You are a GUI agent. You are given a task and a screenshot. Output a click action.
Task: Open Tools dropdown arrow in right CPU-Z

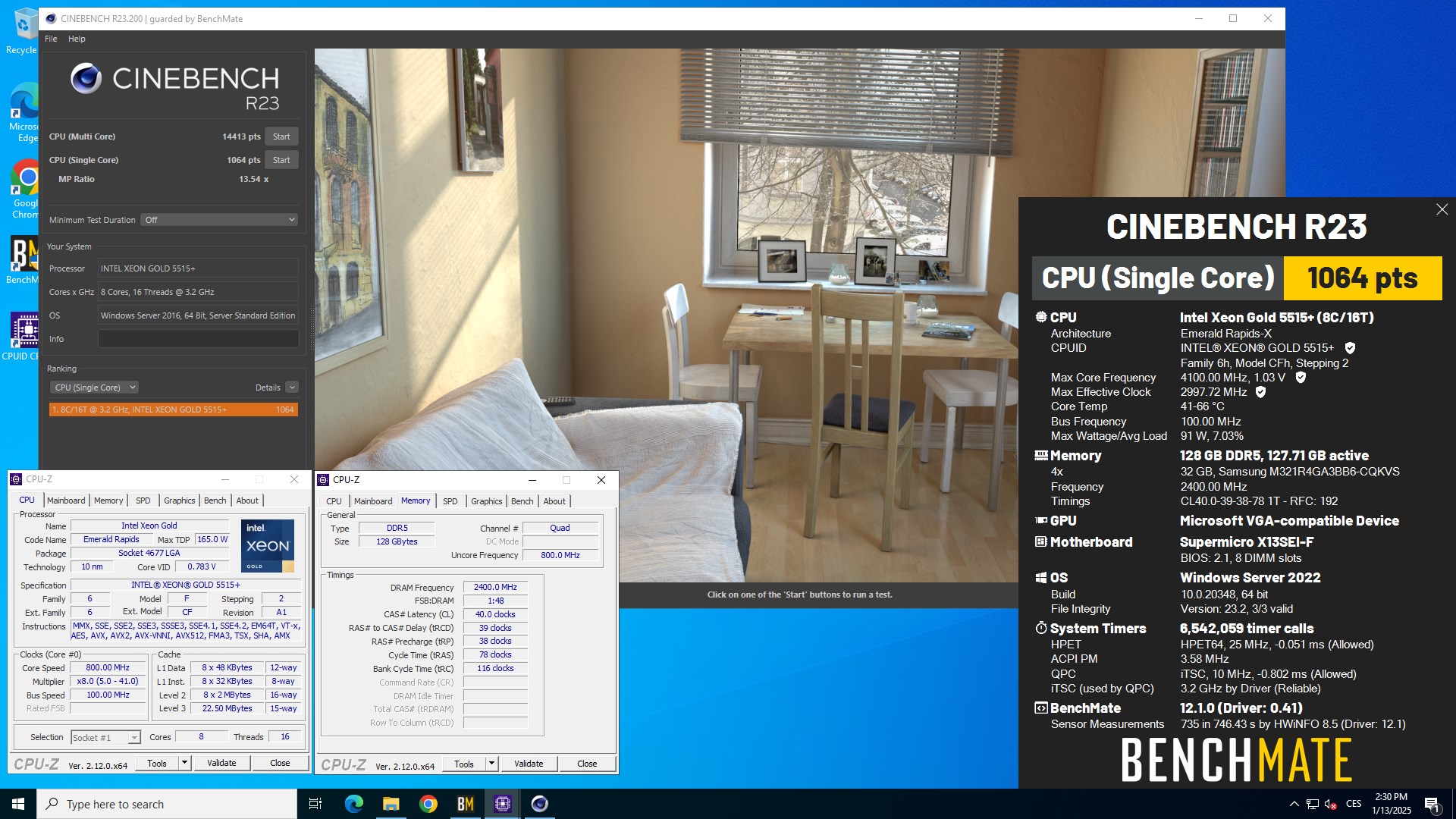491,764
